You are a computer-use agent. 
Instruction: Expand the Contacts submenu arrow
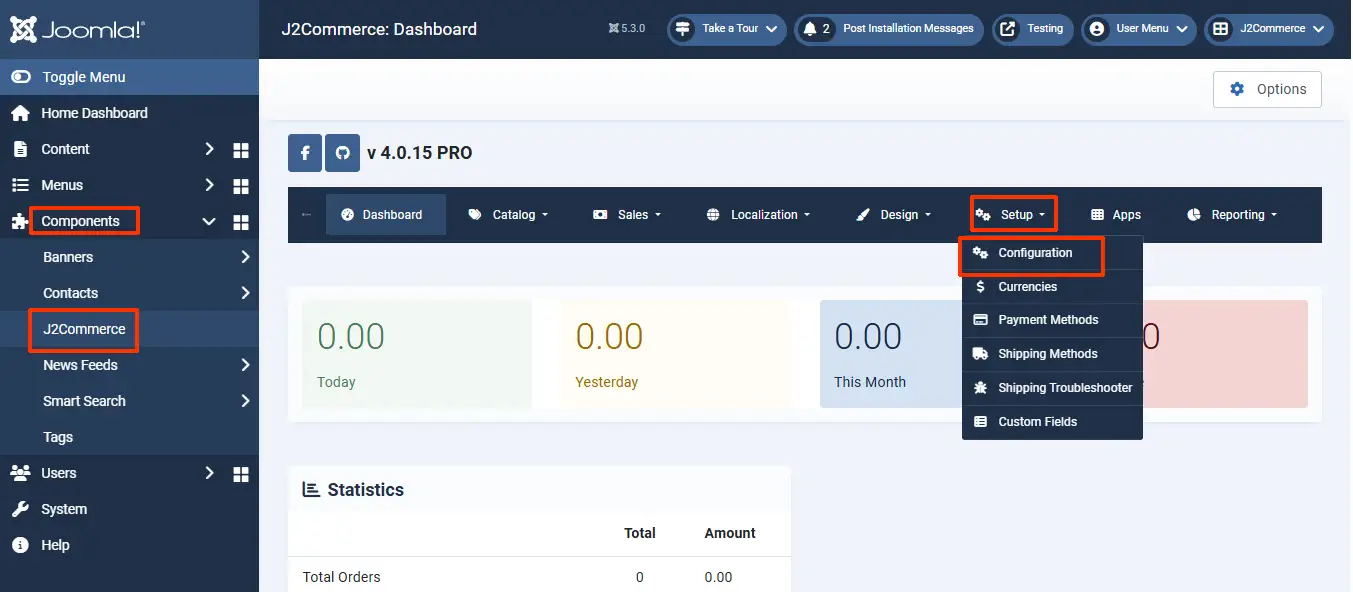pos(245,293)
